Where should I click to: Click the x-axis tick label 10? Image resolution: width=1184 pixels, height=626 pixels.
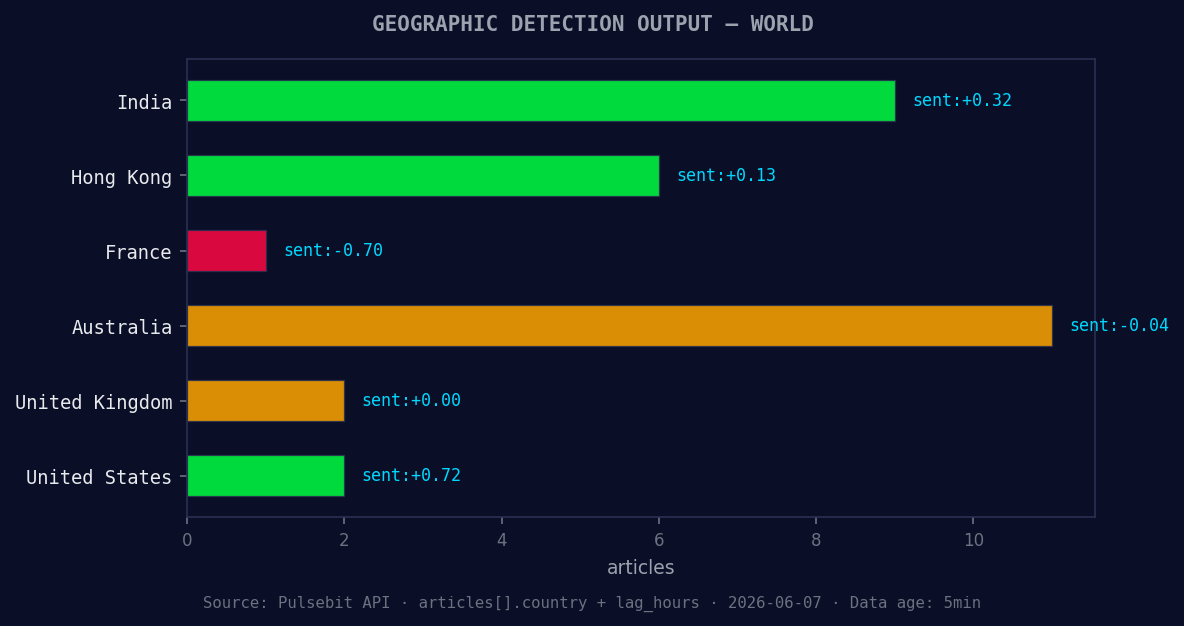coord(973,541)
